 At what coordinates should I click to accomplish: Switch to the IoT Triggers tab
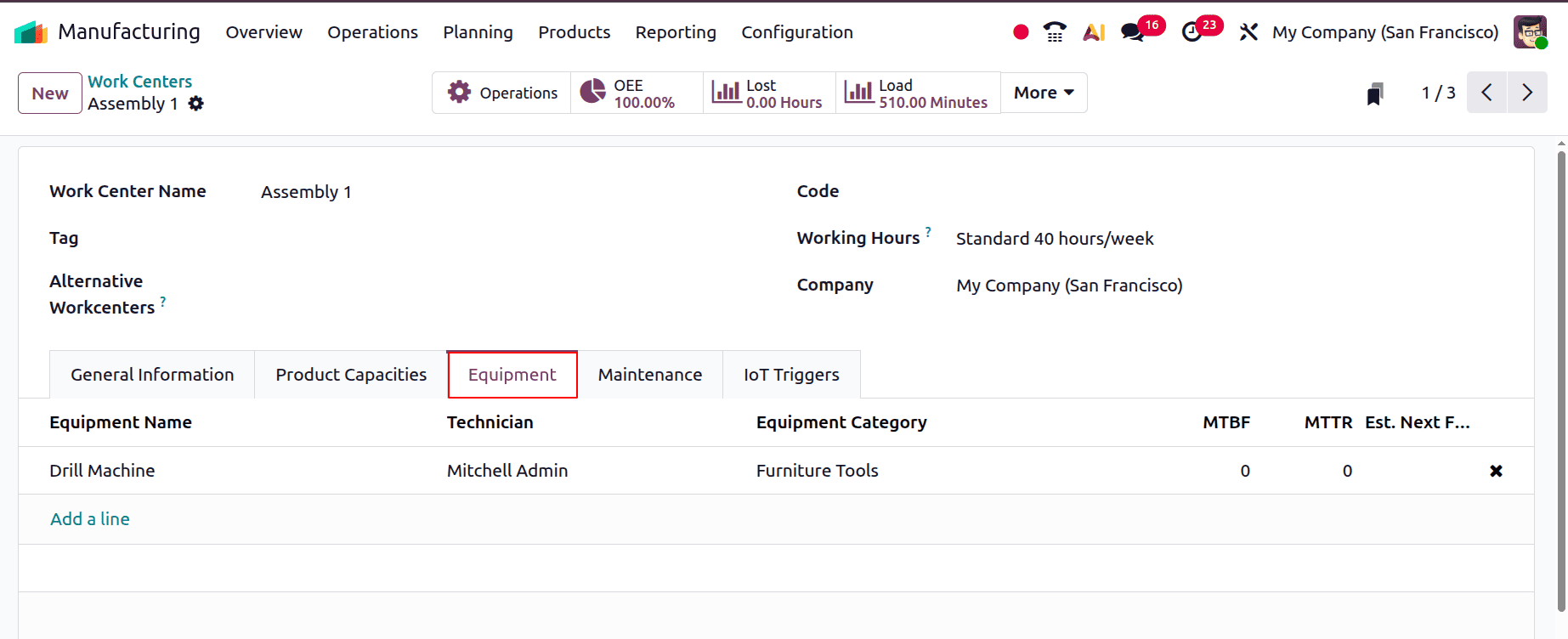click(791, 375)
